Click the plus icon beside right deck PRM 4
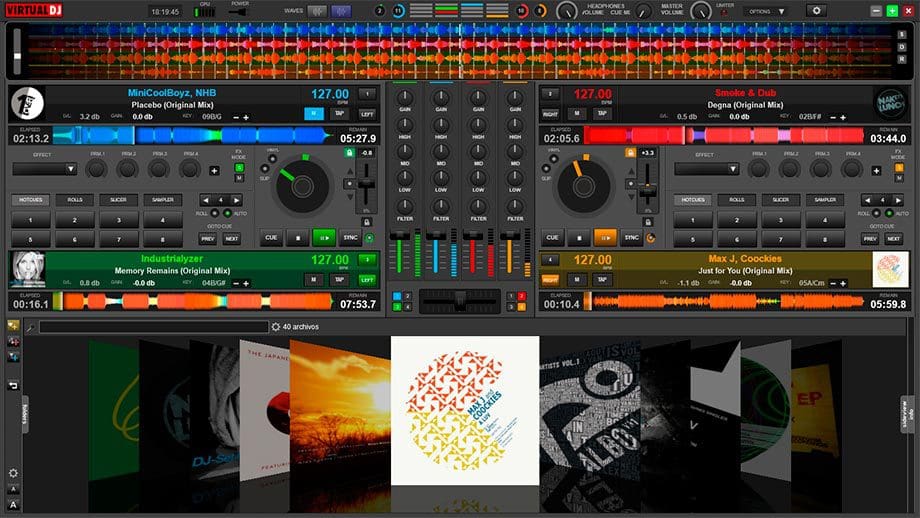 click(876, 171)
